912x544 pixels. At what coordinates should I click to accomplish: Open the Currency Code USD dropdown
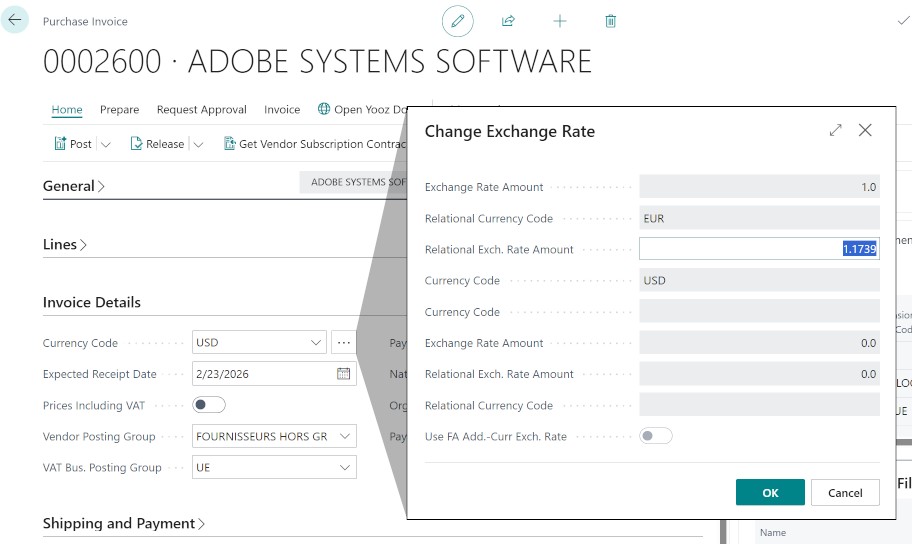tap(317, 343)
